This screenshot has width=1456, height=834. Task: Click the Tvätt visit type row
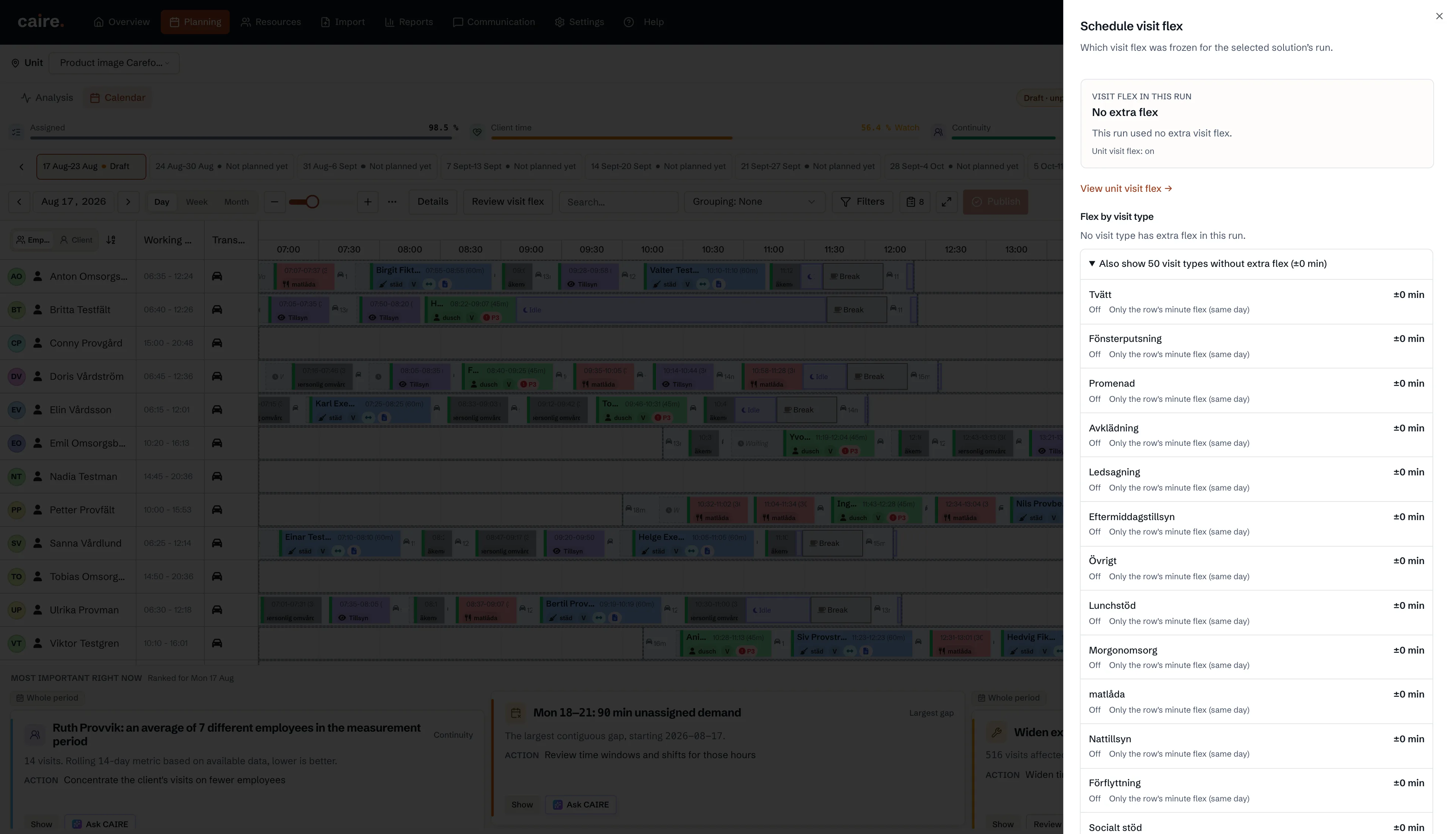(x=1256, y=302)
